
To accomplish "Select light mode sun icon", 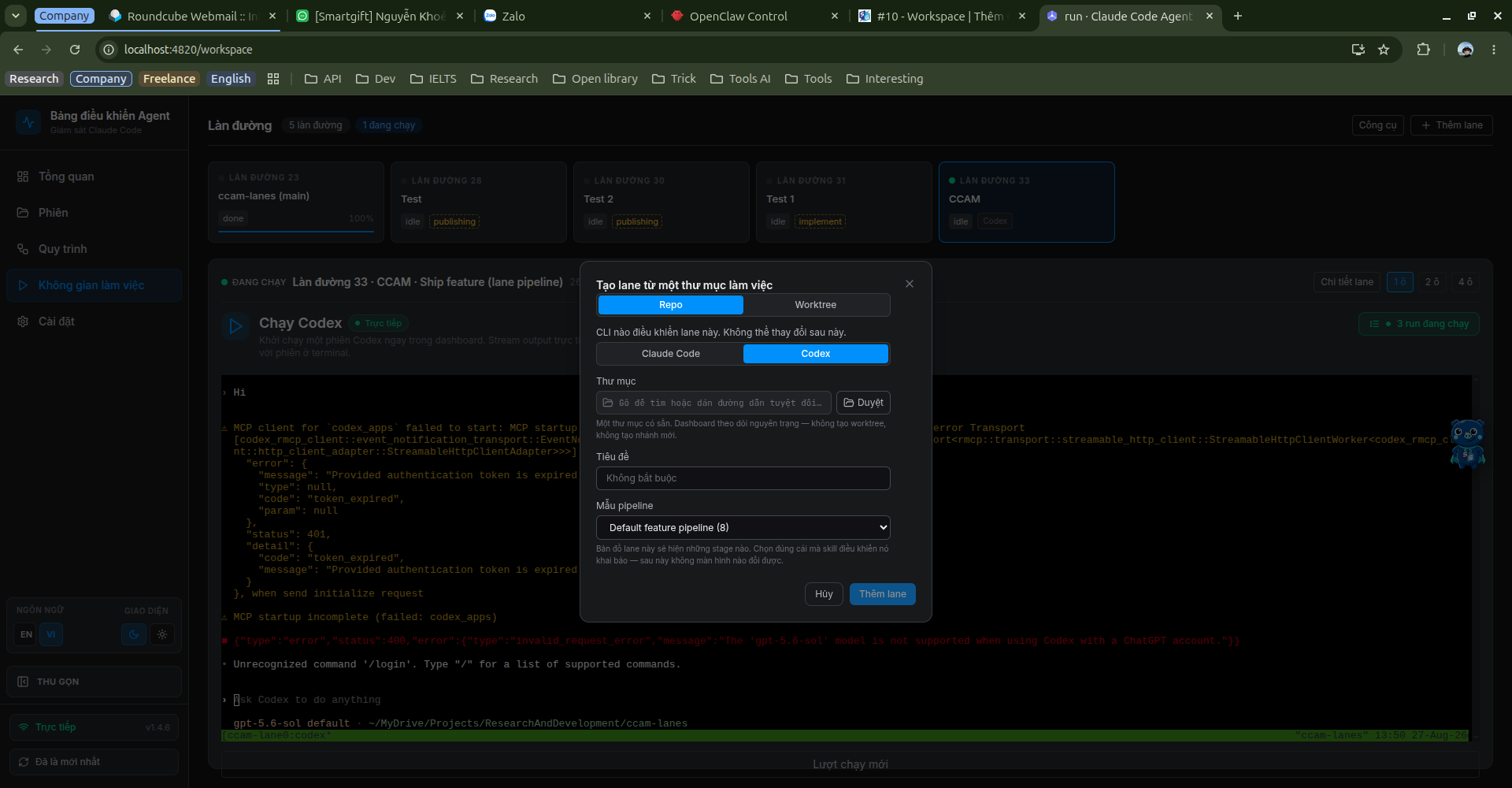I will pyautogui.click(x=162, y=634).
